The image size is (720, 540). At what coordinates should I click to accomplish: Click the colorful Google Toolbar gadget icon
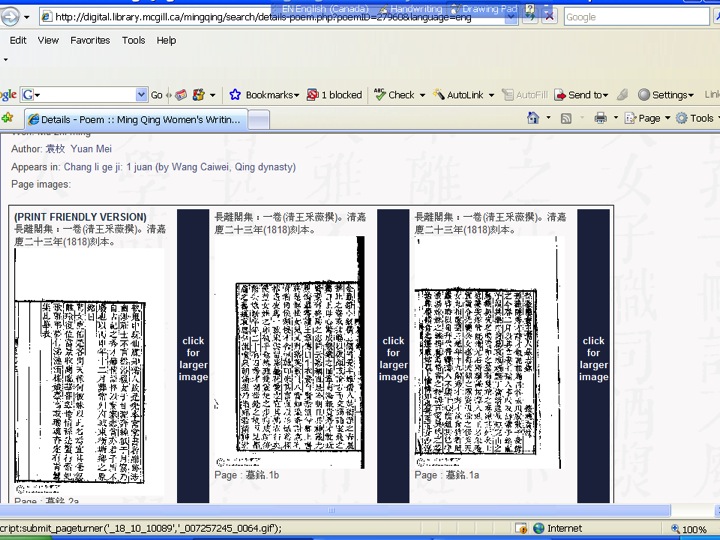pyautogui.click(x=199, y=95)
